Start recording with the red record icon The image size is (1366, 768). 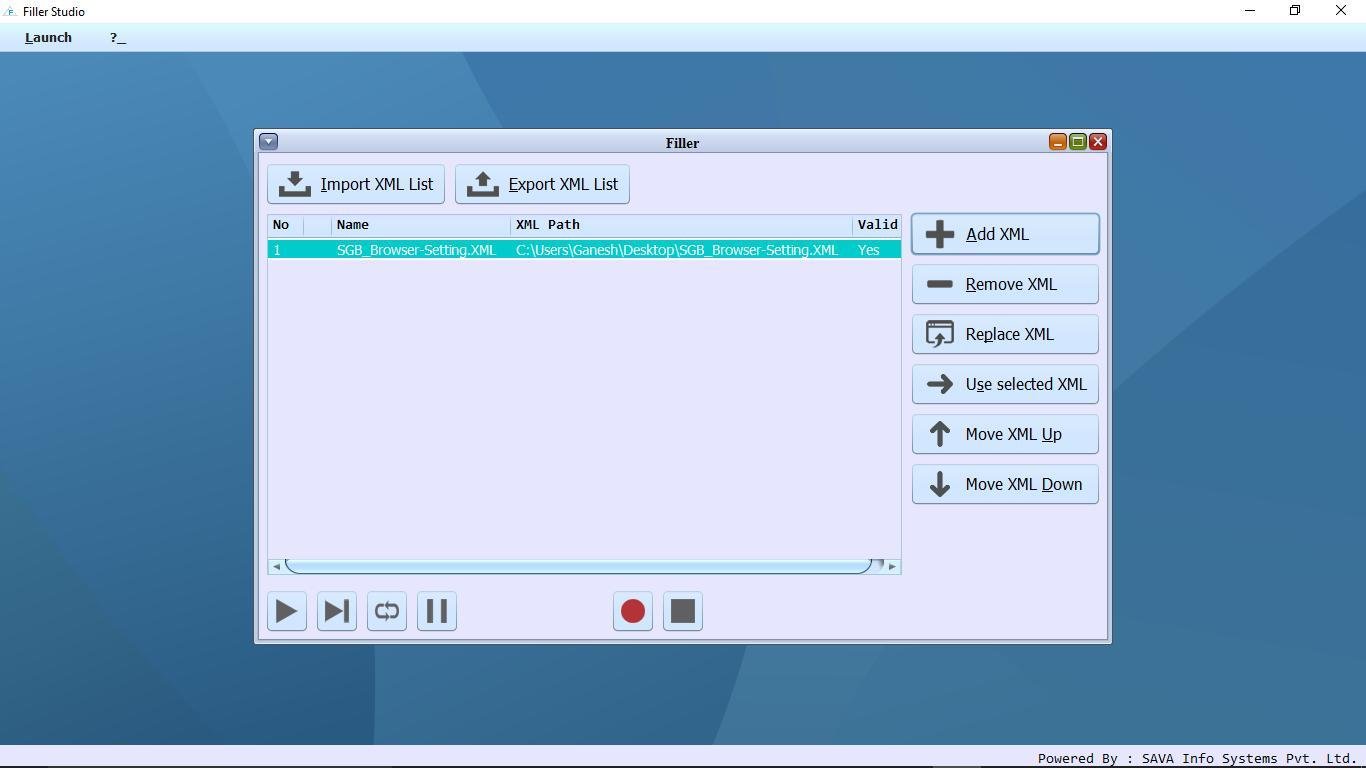[632, 611]
